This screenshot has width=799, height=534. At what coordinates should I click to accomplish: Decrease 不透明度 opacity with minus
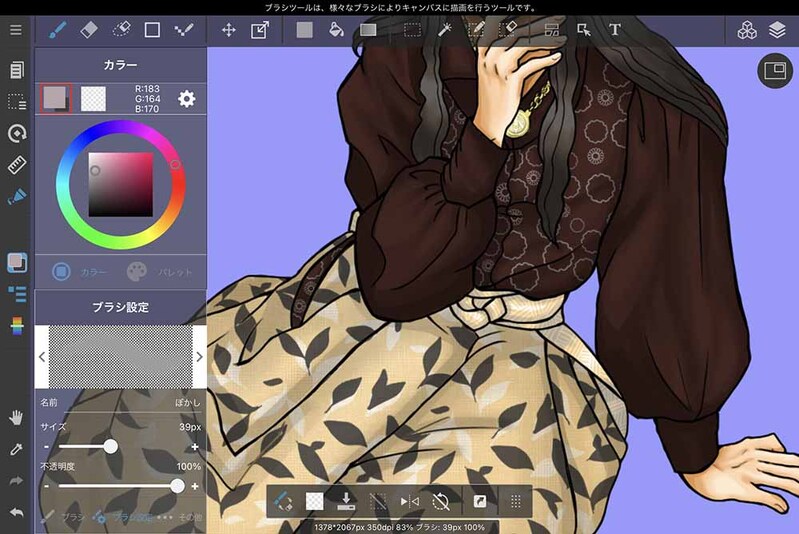point(46,486)
